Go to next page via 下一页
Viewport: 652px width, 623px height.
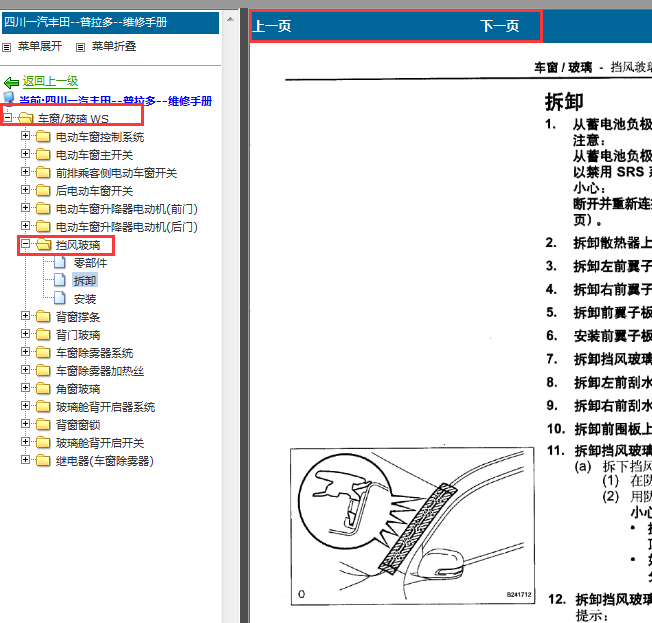tap(500, 26)
